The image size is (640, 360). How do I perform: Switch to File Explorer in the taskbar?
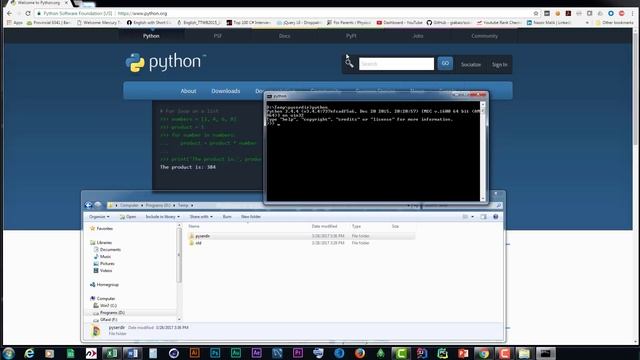[x=524, y=353]
